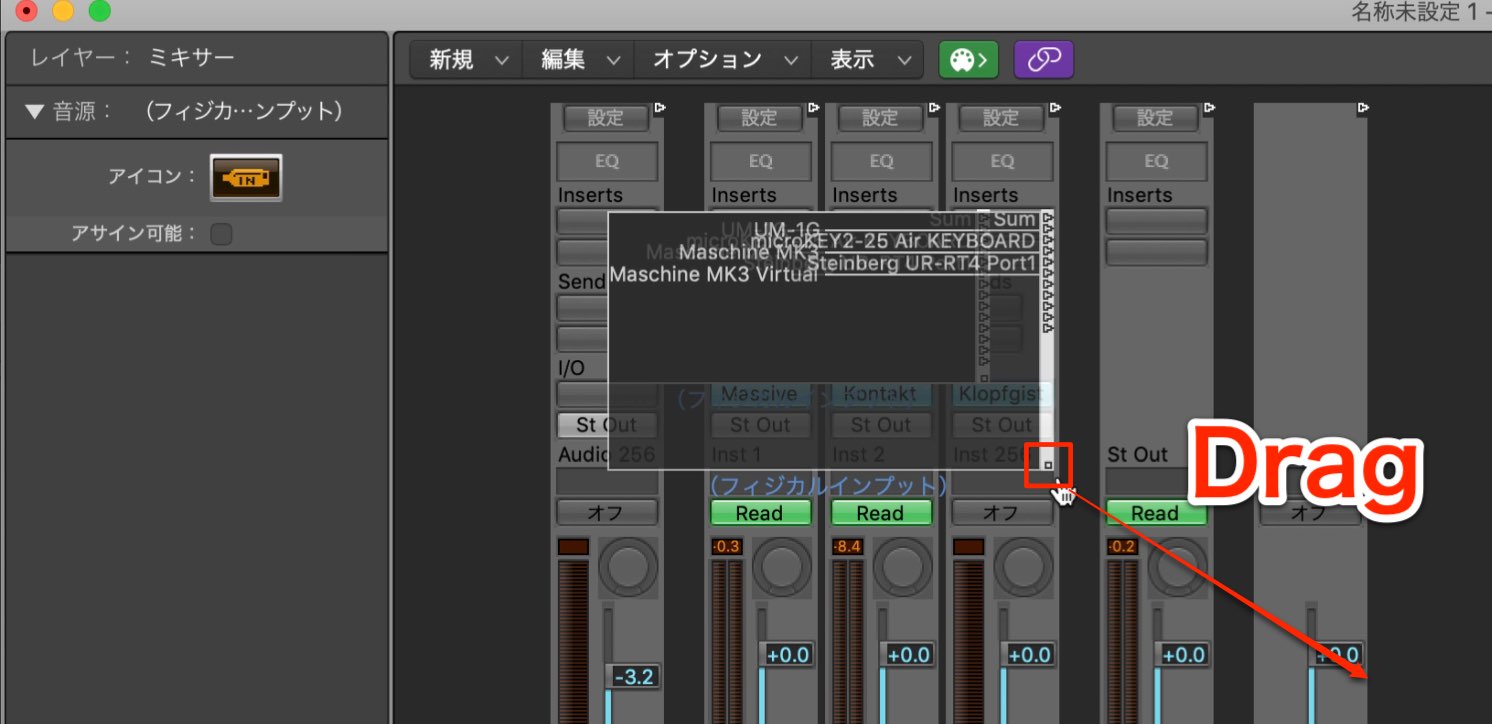Viewport: 1492px width, 724px height.
Task: Click the EQ display on Audio 256 strip
Action: [606, 161]
